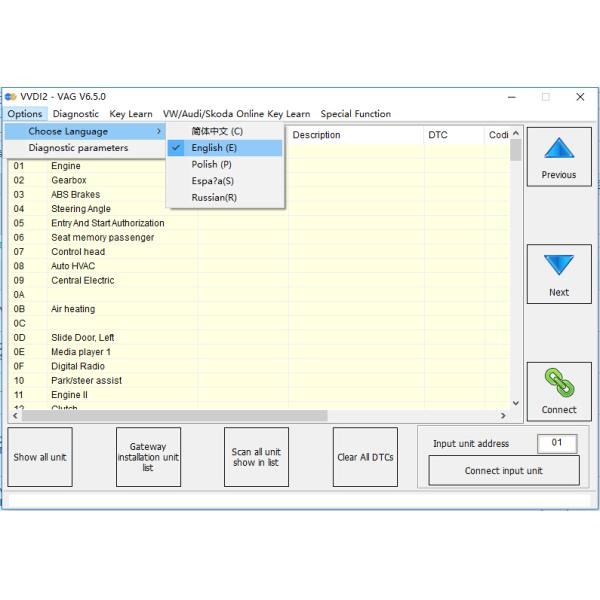Select the ABS Brakes unit row
The height and width of the screenshot is (600, 600).
coord(75,195)
